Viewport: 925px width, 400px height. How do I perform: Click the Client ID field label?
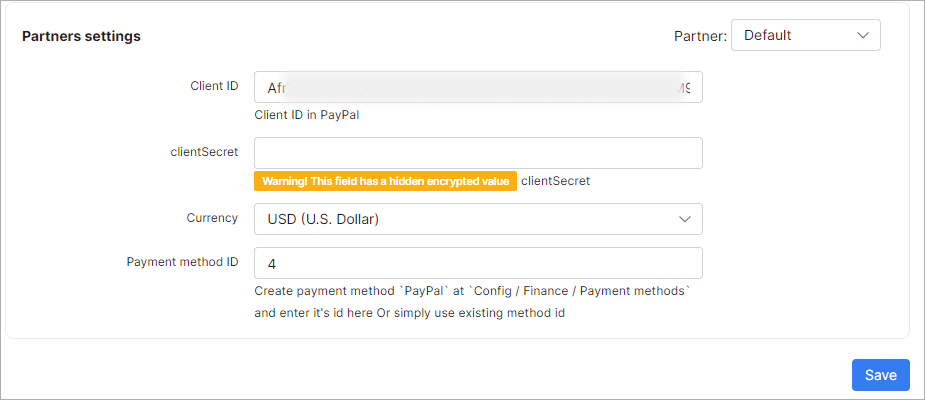(x=214, y=86)
